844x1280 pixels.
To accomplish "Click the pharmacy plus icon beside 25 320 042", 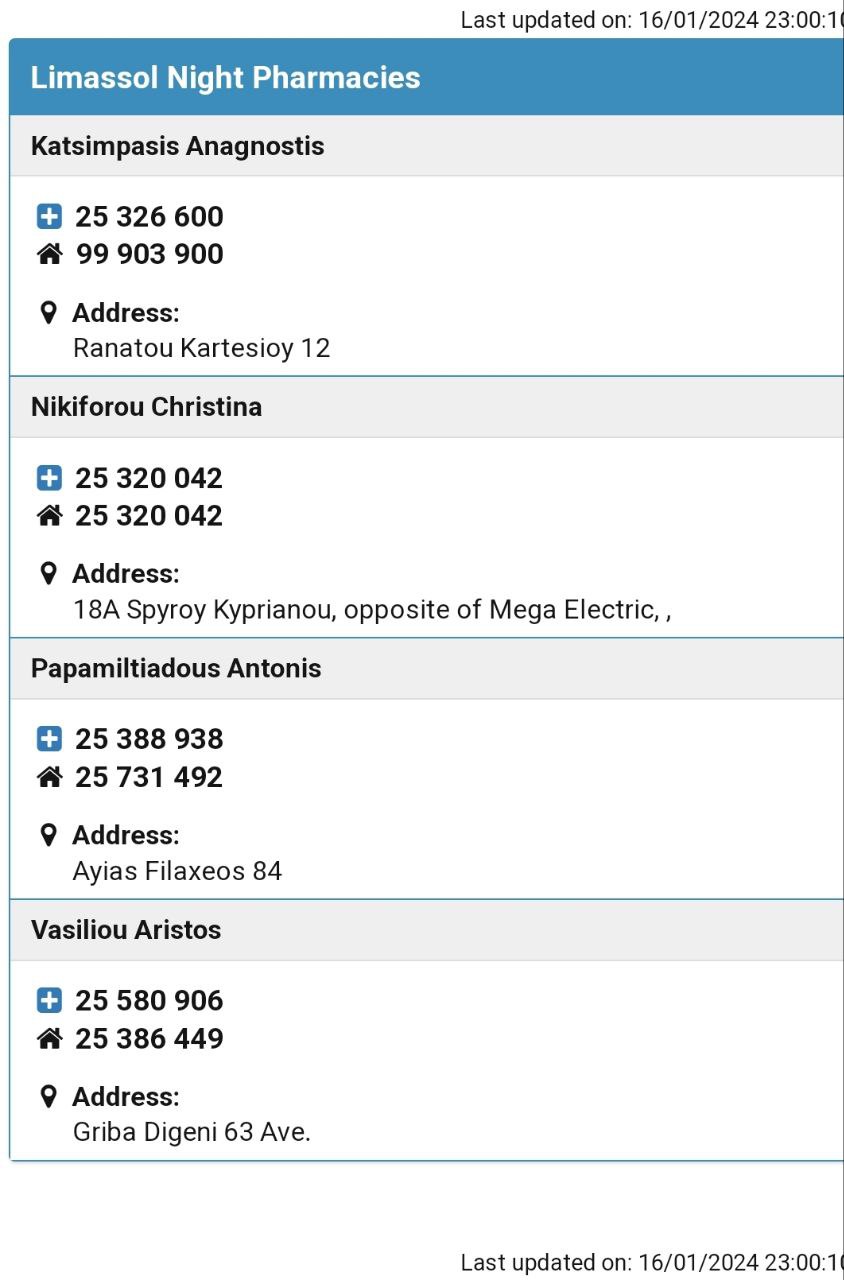I will (49, 478).
